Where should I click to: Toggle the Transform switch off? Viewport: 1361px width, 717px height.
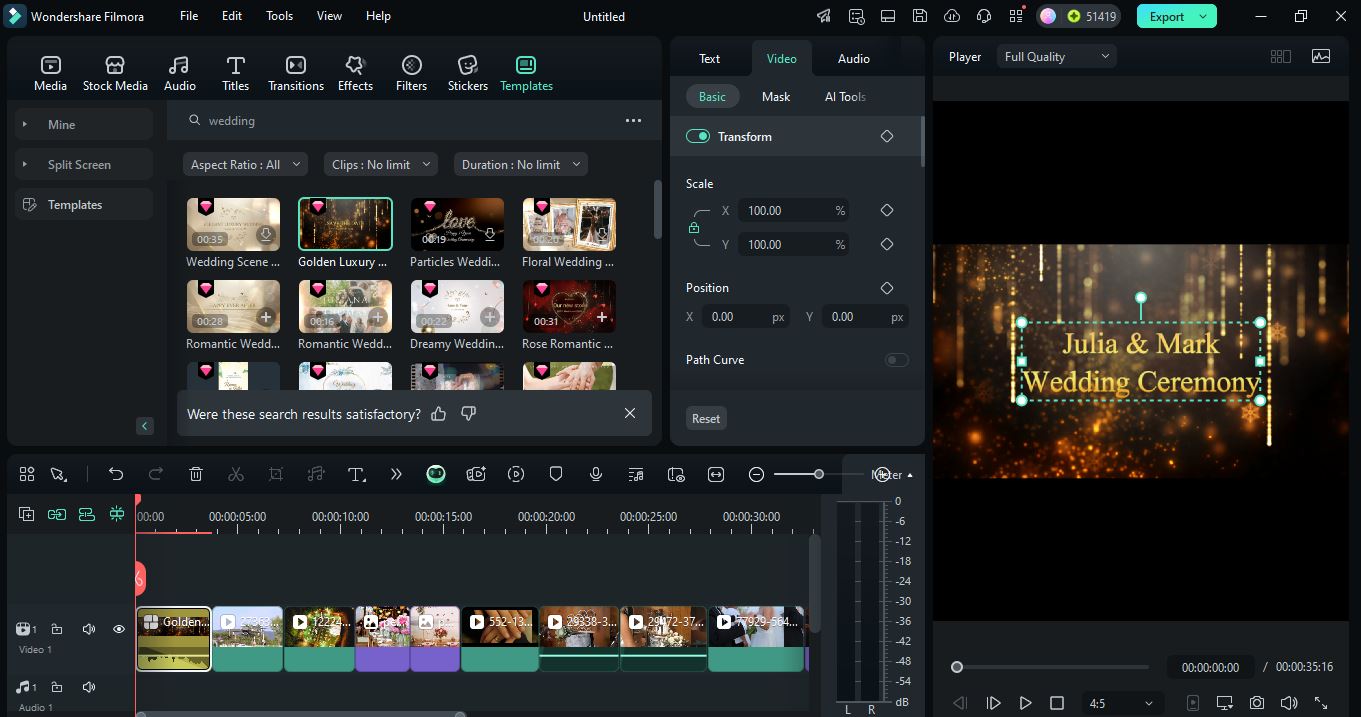[x=697, y=136]
